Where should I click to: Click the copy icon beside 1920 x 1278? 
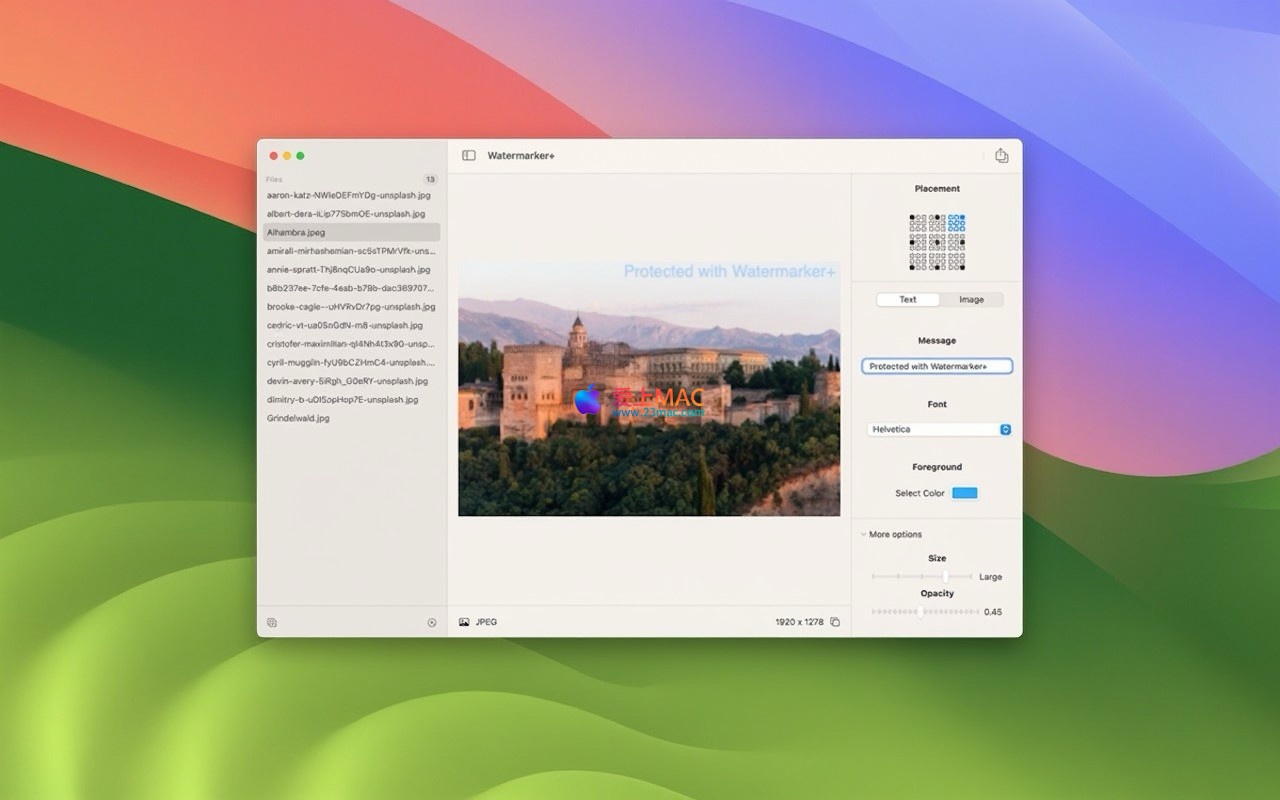click(x=835, y=622)
